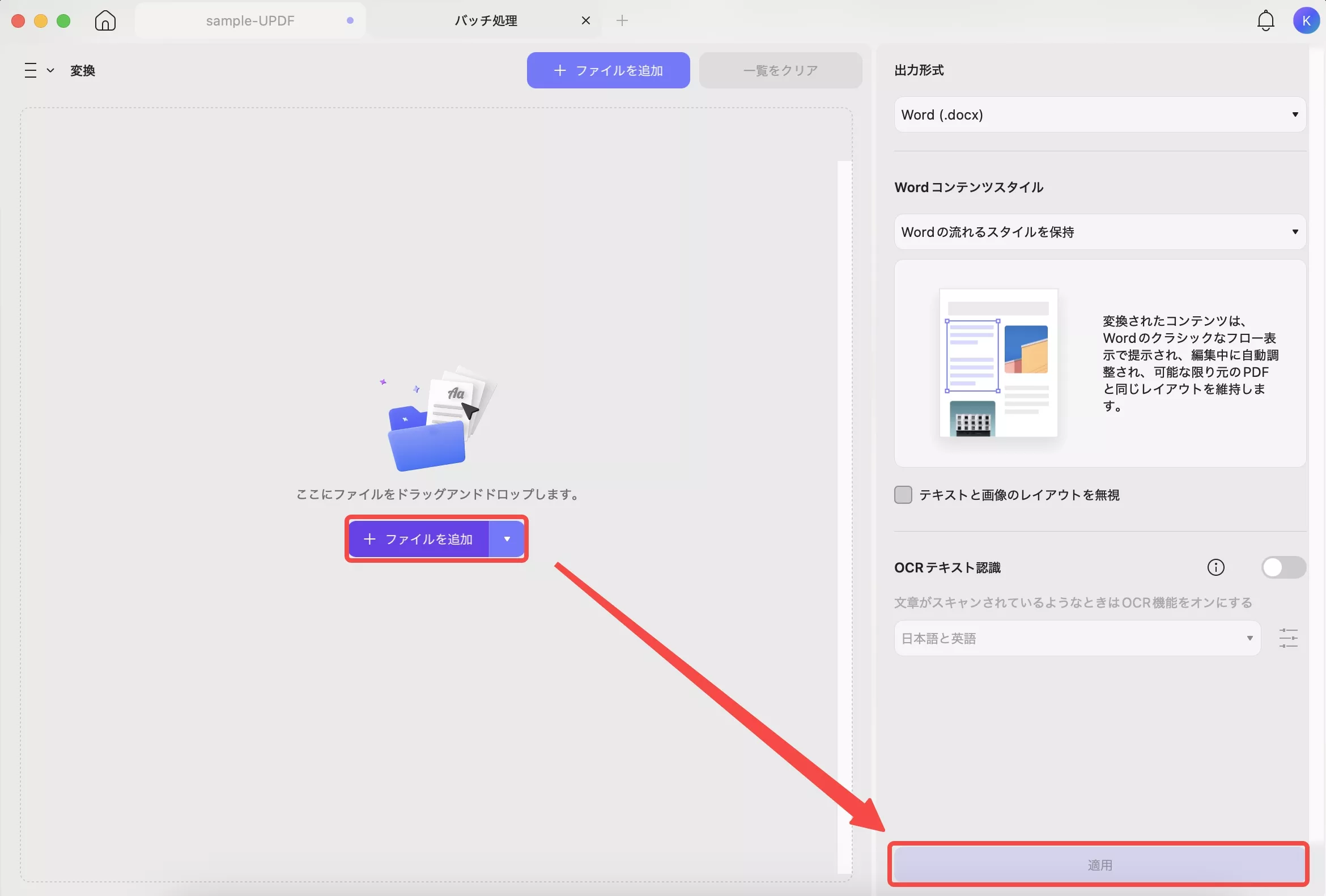Select the バッチ処理 tab
Screen dimensions: 1326x896
[486, 20]
